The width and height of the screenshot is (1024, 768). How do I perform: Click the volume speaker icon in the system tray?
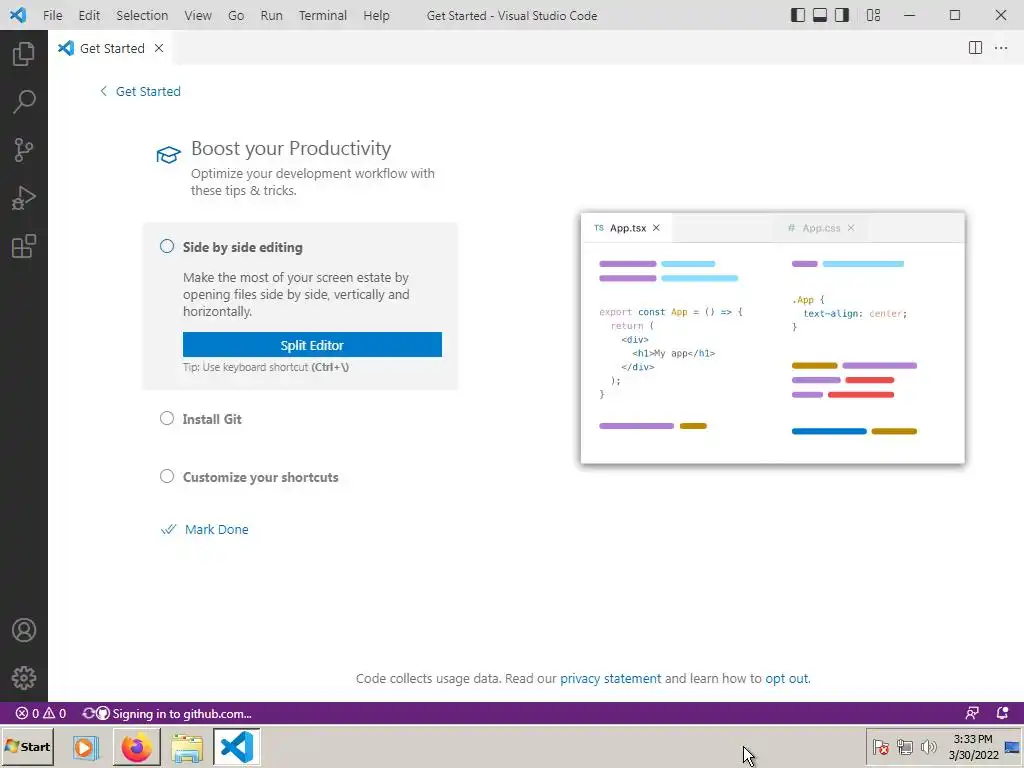coord(928,746)
